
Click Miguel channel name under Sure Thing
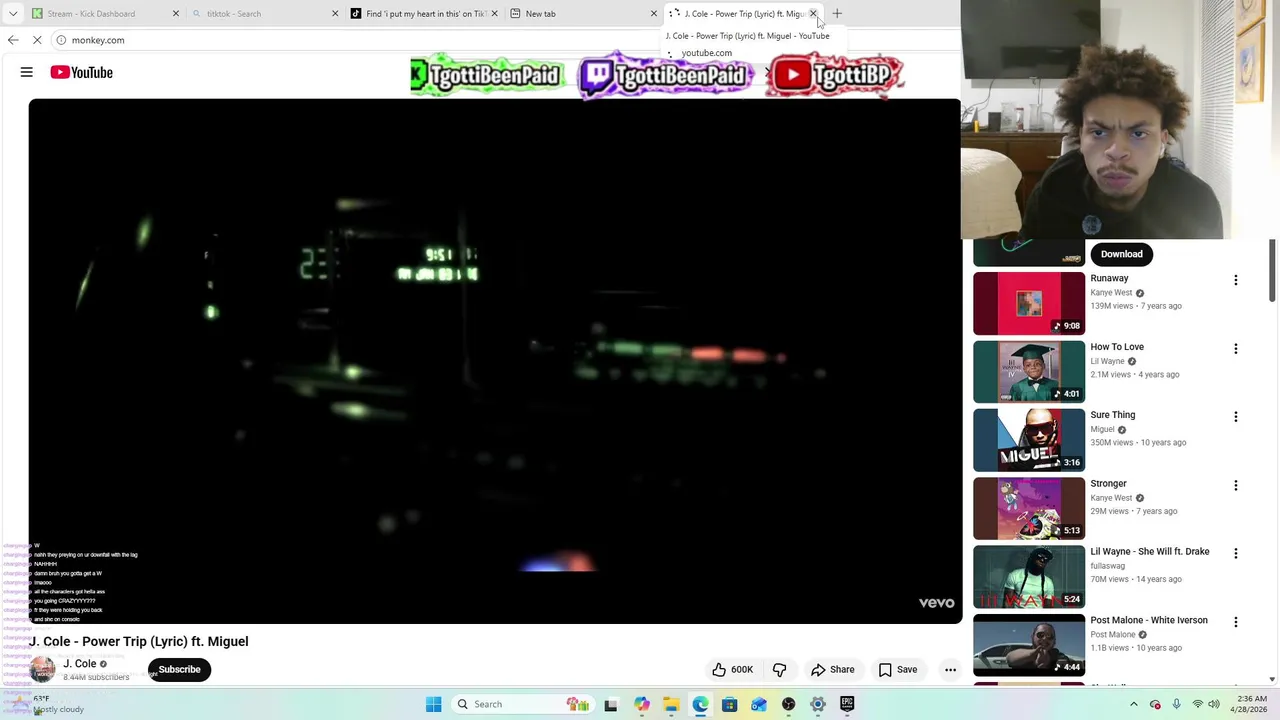click(x=1102, y=430)
